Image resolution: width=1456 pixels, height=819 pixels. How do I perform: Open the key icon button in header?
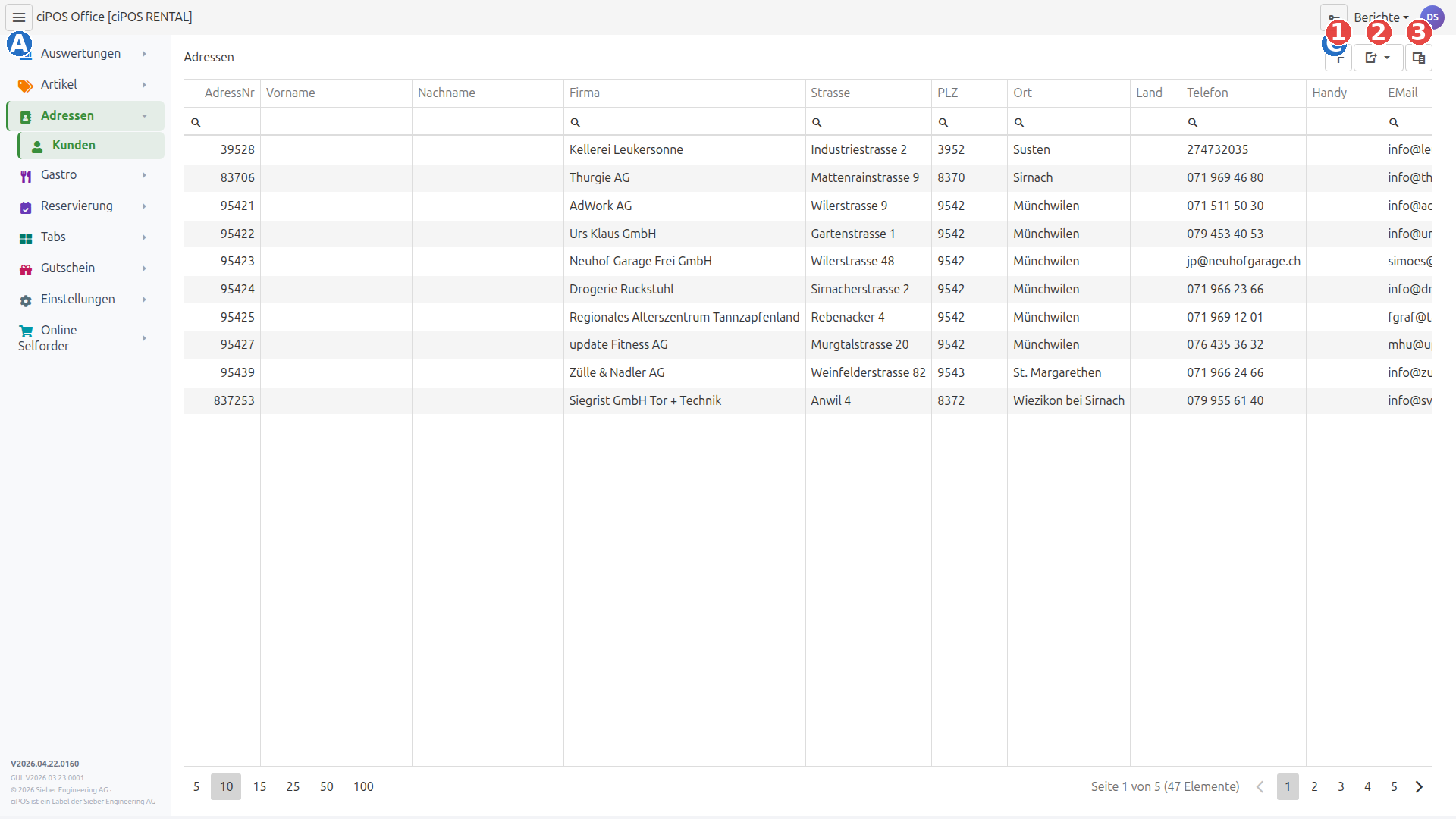point(1334,17)
